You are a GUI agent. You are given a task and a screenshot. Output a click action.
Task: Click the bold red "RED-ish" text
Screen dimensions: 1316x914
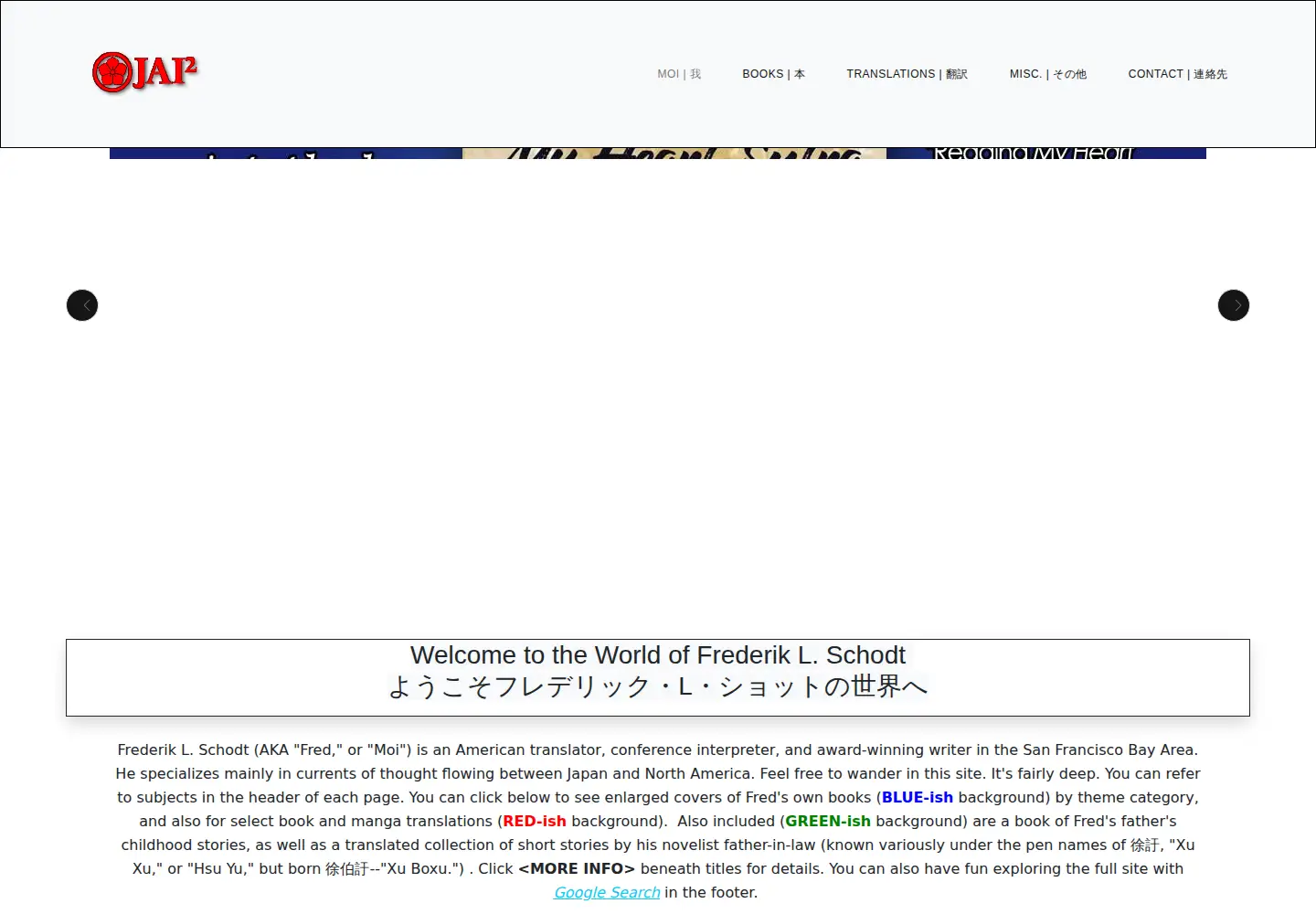click(535, 821)
